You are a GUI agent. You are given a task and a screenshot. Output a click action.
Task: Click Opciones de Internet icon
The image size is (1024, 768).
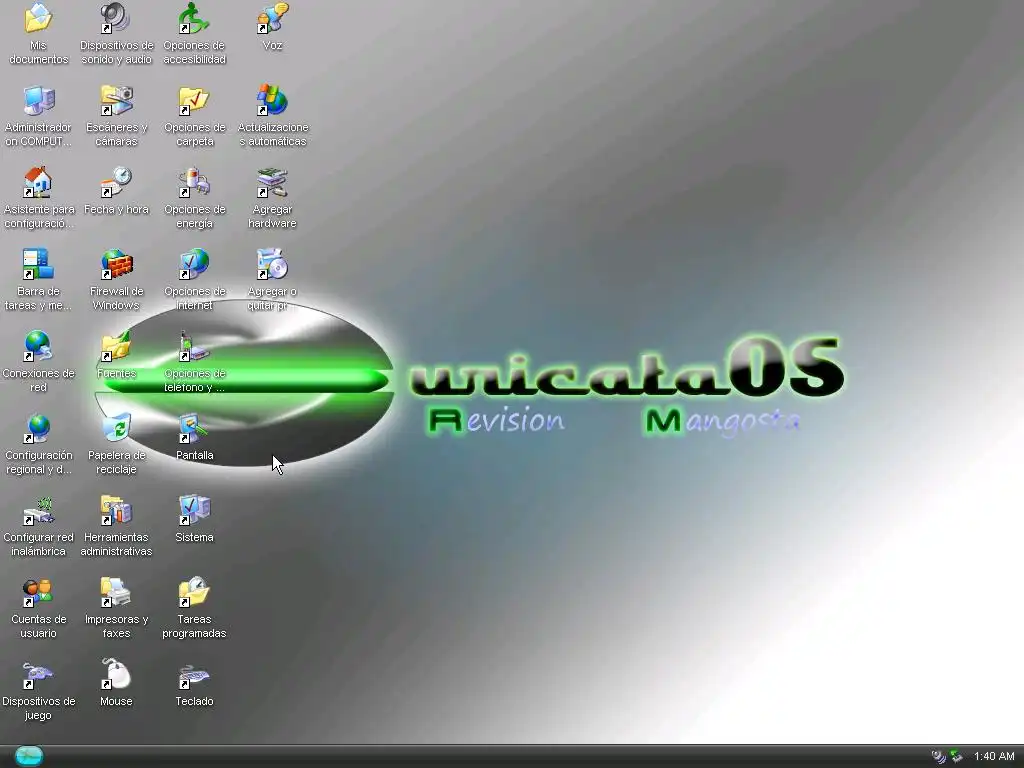click(194, 264)
